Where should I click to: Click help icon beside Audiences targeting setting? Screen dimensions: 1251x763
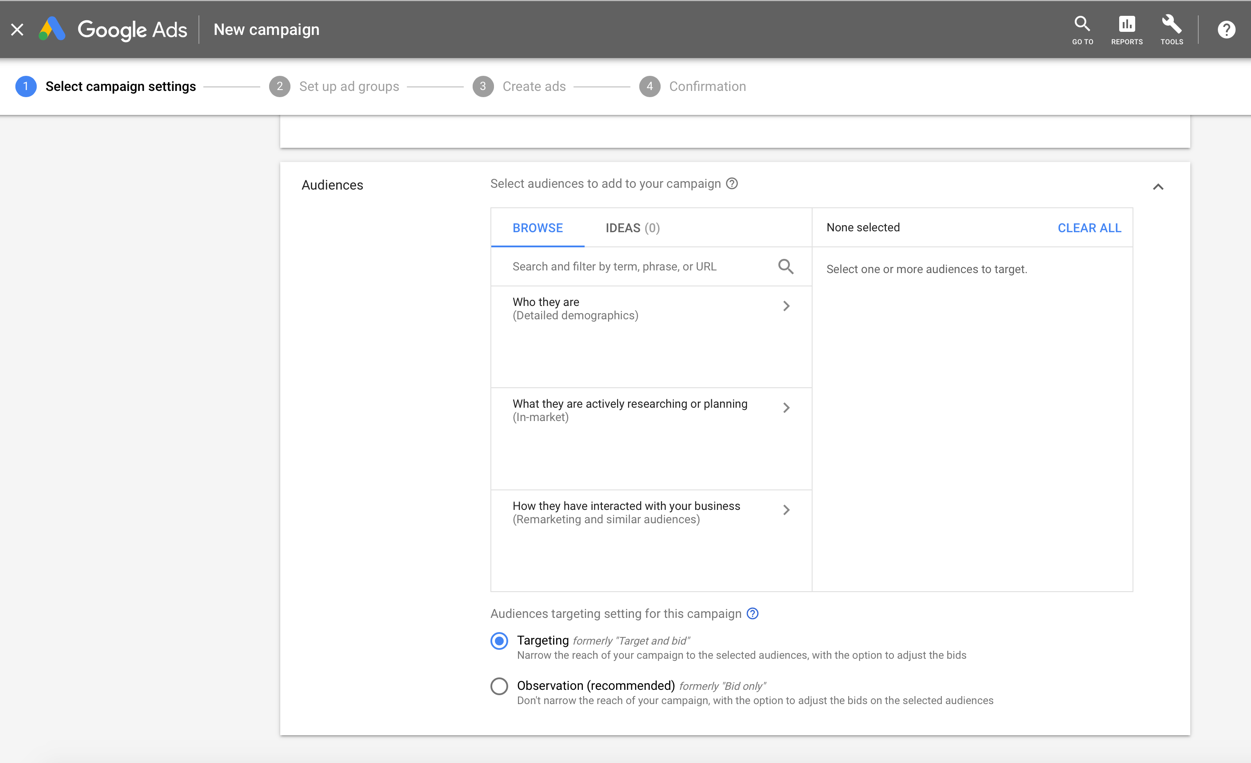coord(753,614)
